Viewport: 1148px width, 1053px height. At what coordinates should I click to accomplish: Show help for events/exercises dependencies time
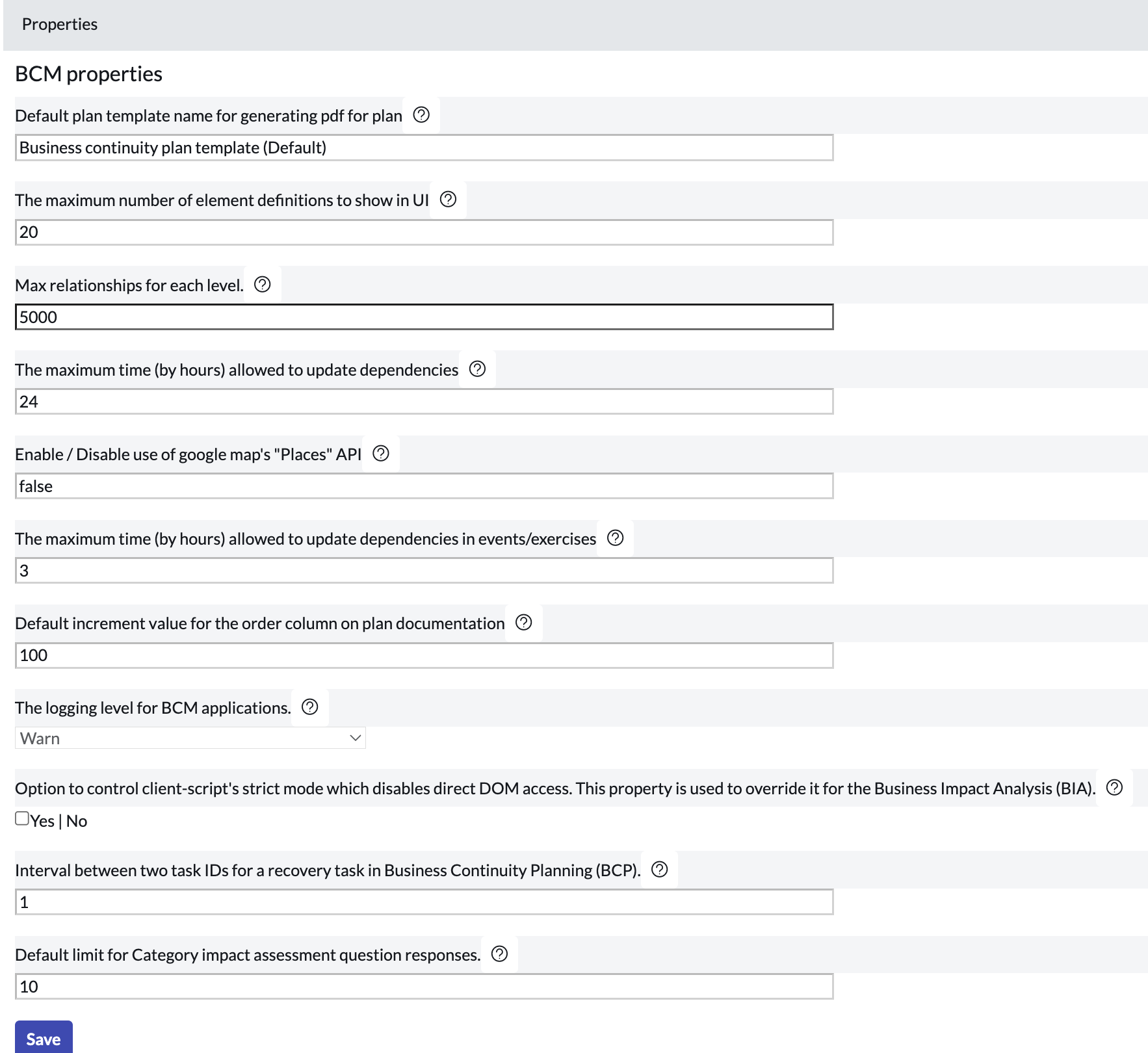(615, 538)
